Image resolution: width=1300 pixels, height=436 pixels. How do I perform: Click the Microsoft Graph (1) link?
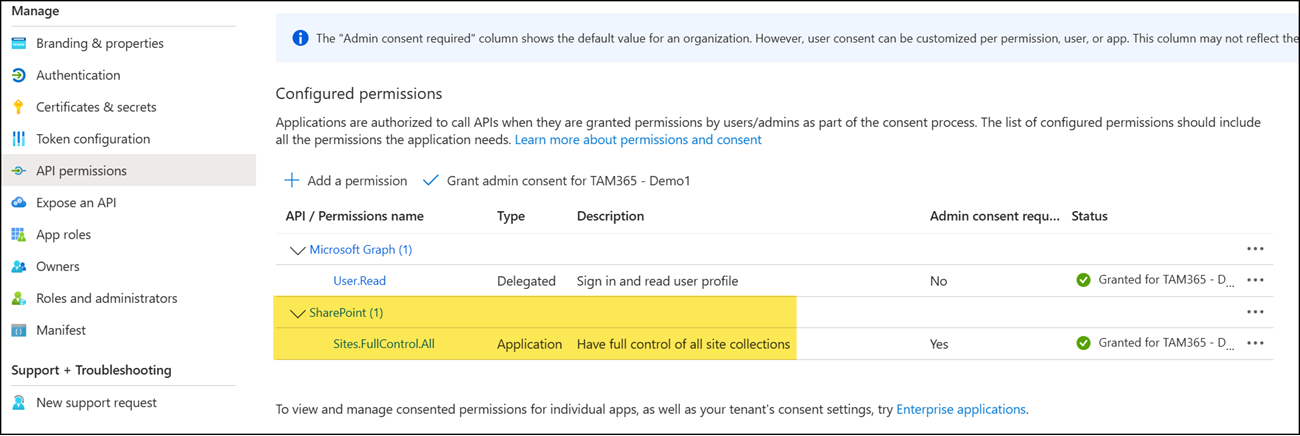[x=361, y=249]
